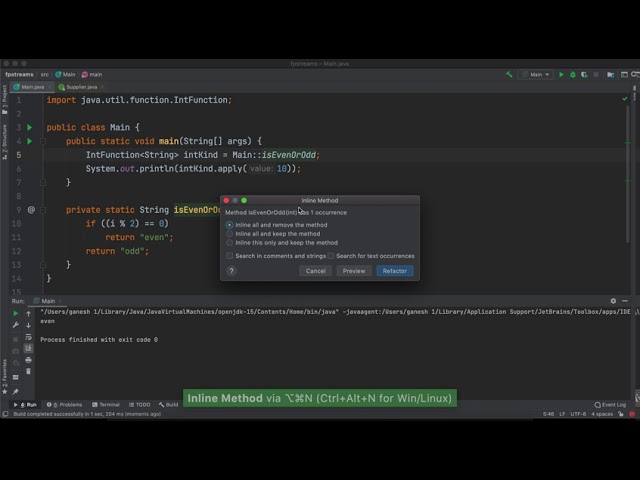Open Project side tool window
The image size is (640, 480).
(x=4, y=100)
